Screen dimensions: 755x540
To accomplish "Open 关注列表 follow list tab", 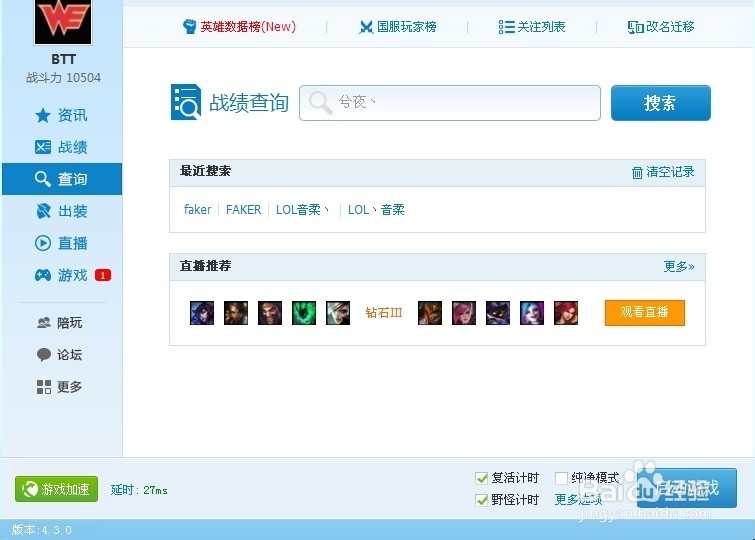I will [532, 26].
